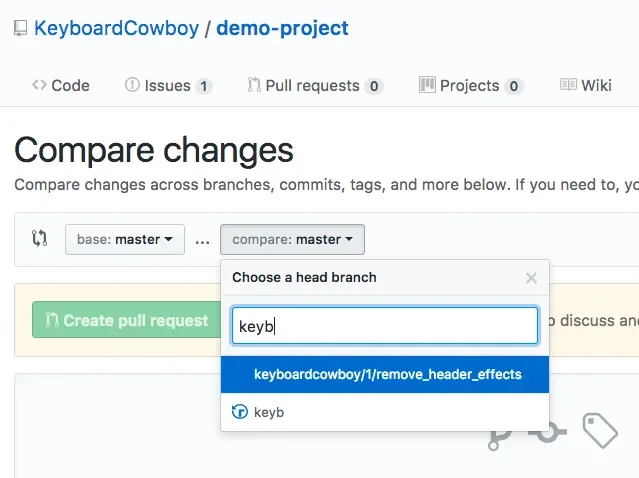Viewport: 639px width, 478px height.
Task: Click the Create pull request button
Action: (127, 320)
